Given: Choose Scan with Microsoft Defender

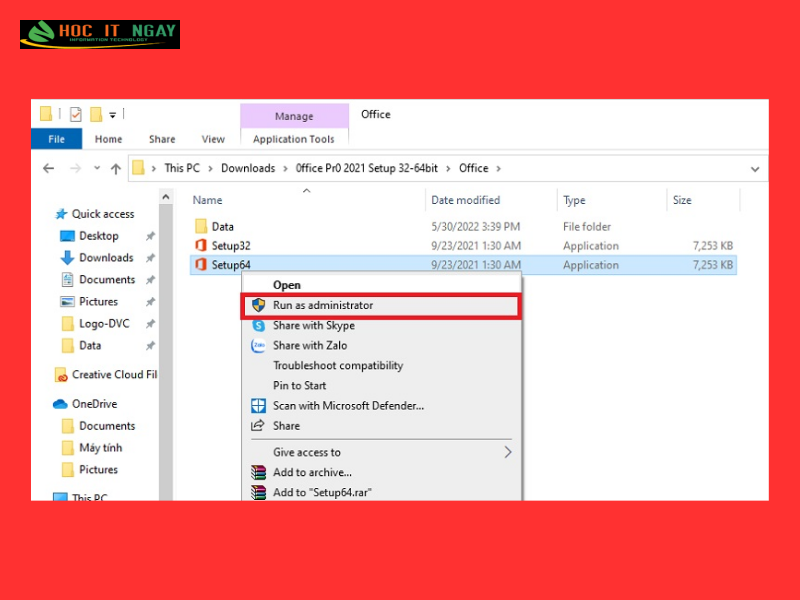Looking at the screenshot, I should [382, 406].
